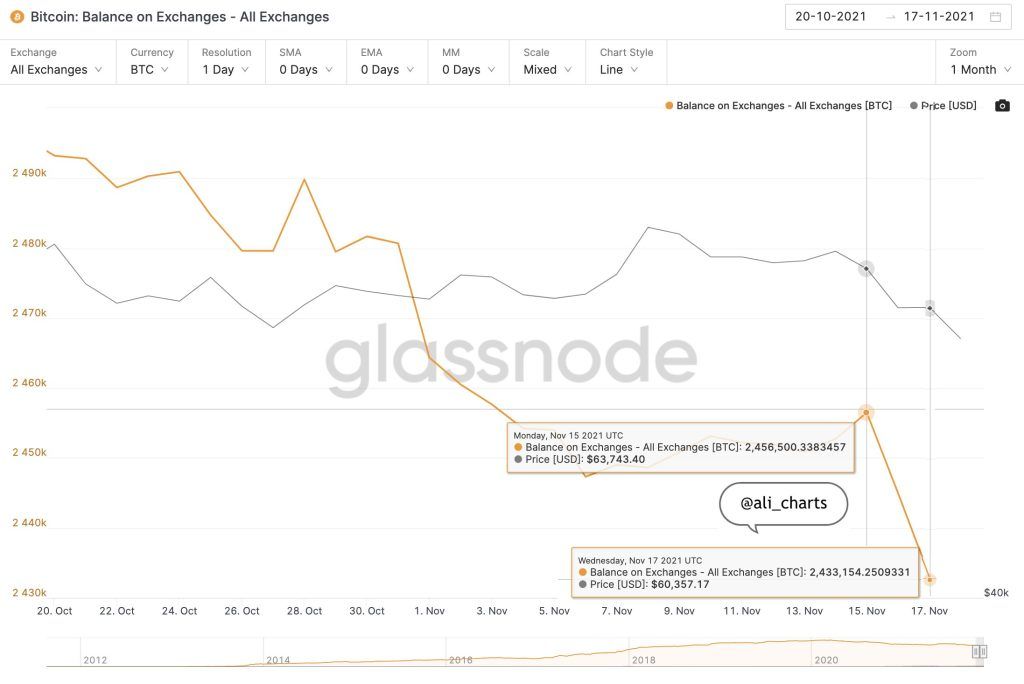Edit the end date 17-11-2021 field
Image resolution: width=1024 pixels, height=684 pixels.
tap(939, 17)
